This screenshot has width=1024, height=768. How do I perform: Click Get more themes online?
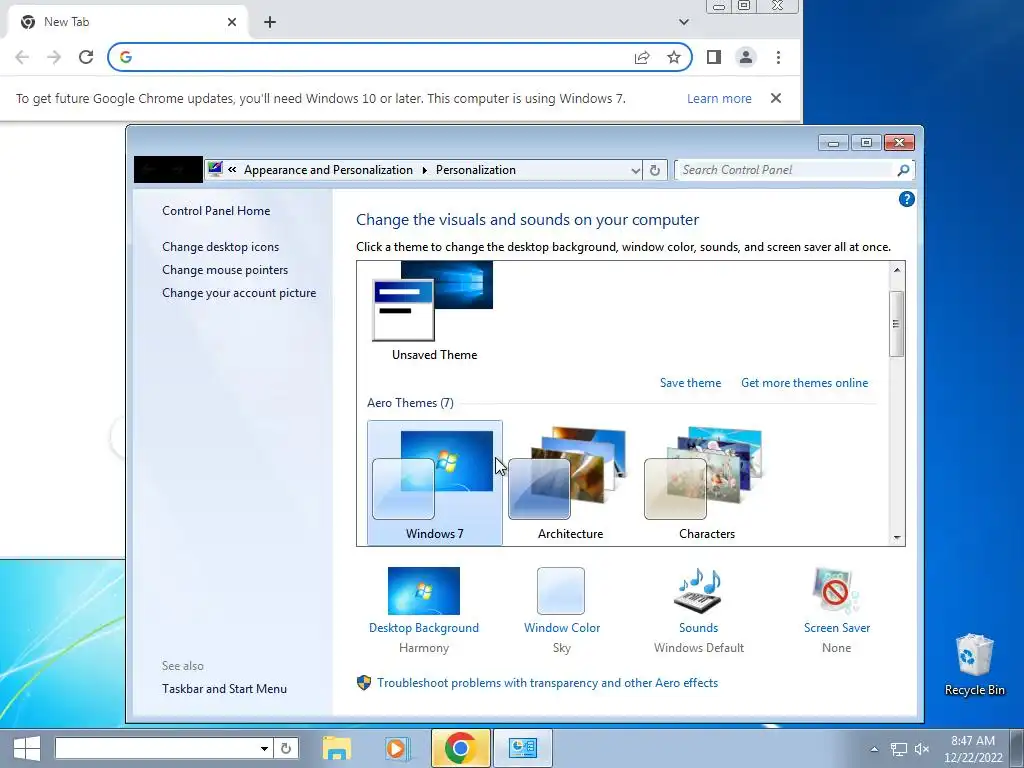[x=805, y=383]
